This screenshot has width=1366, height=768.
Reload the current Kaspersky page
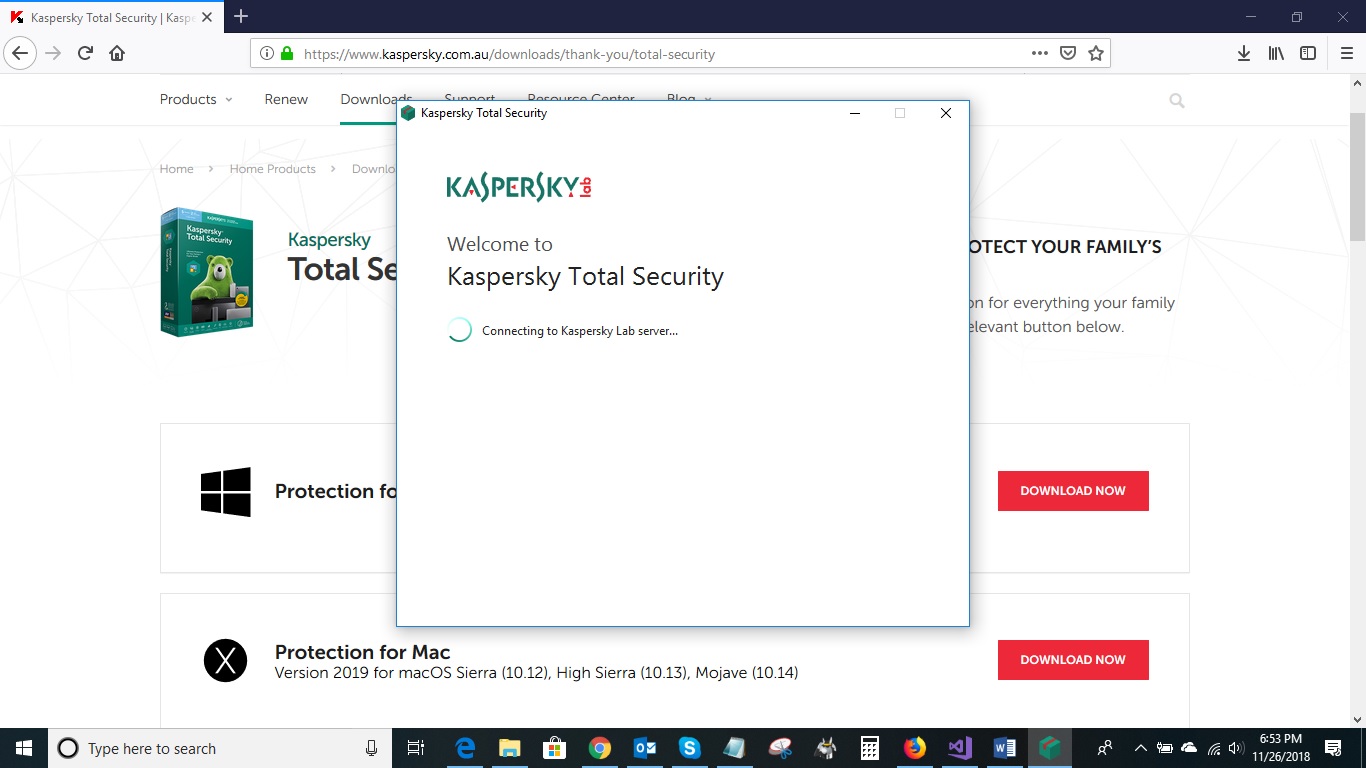coord(85,53)
